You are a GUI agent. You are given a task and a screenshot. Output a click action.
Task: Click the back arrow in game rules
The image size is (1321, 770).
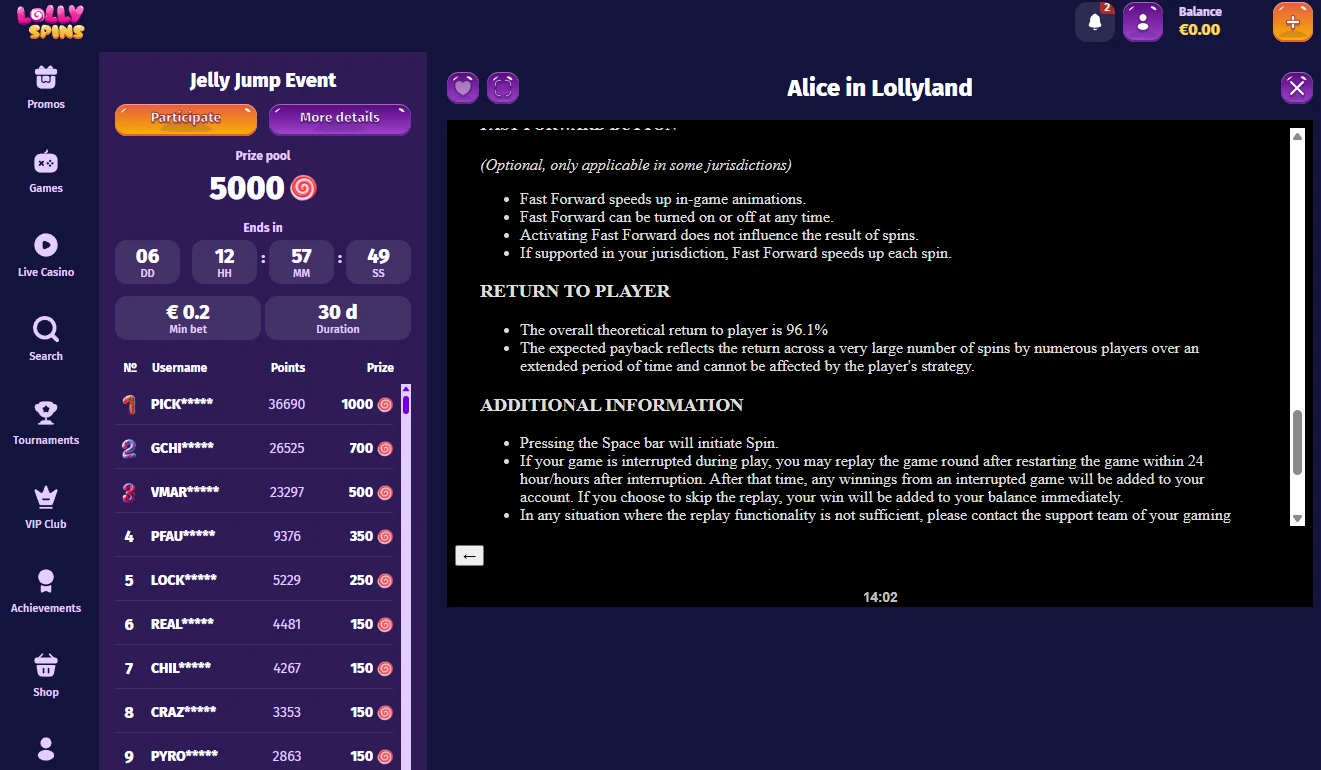pos(469,555)
